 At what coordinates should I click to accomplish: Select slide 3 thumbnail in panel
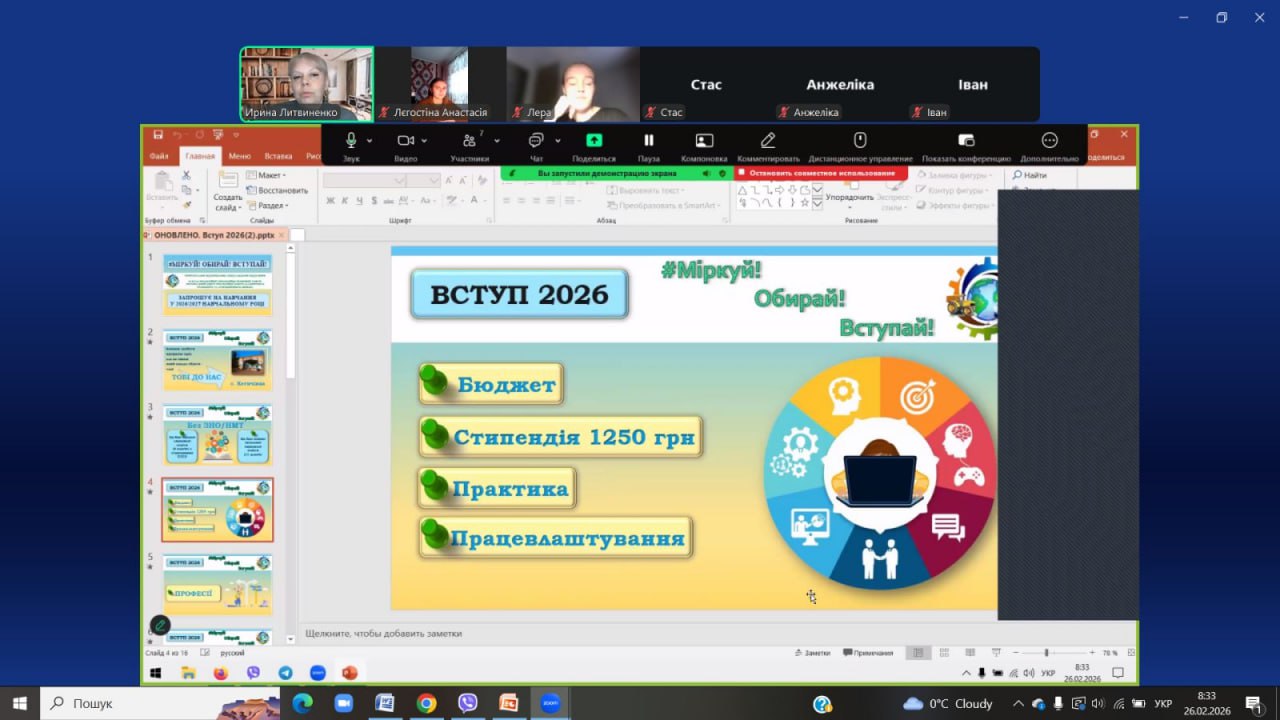[x=217, y=434]
